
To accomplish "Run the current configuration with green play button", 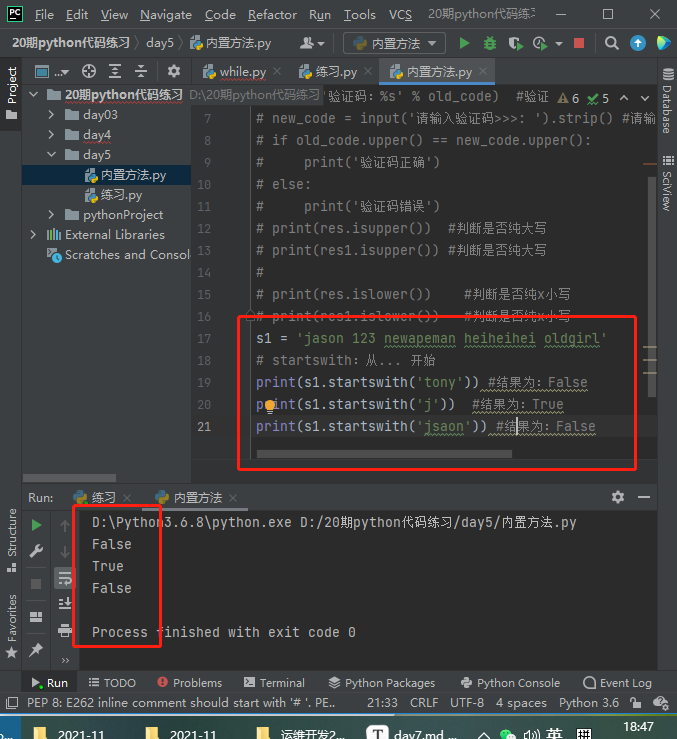I will coord(464,43).
